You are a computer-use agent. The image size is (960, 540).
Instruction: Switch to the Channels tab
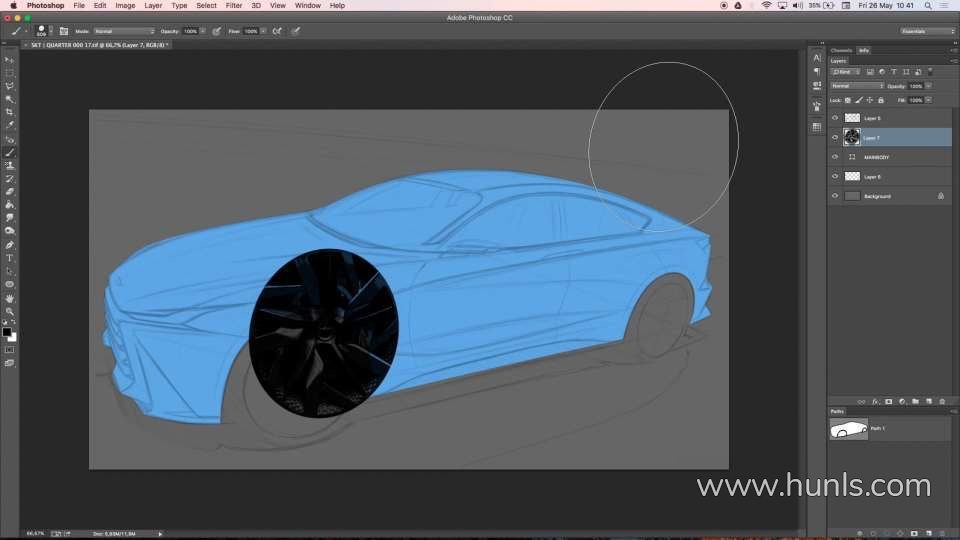841,50
